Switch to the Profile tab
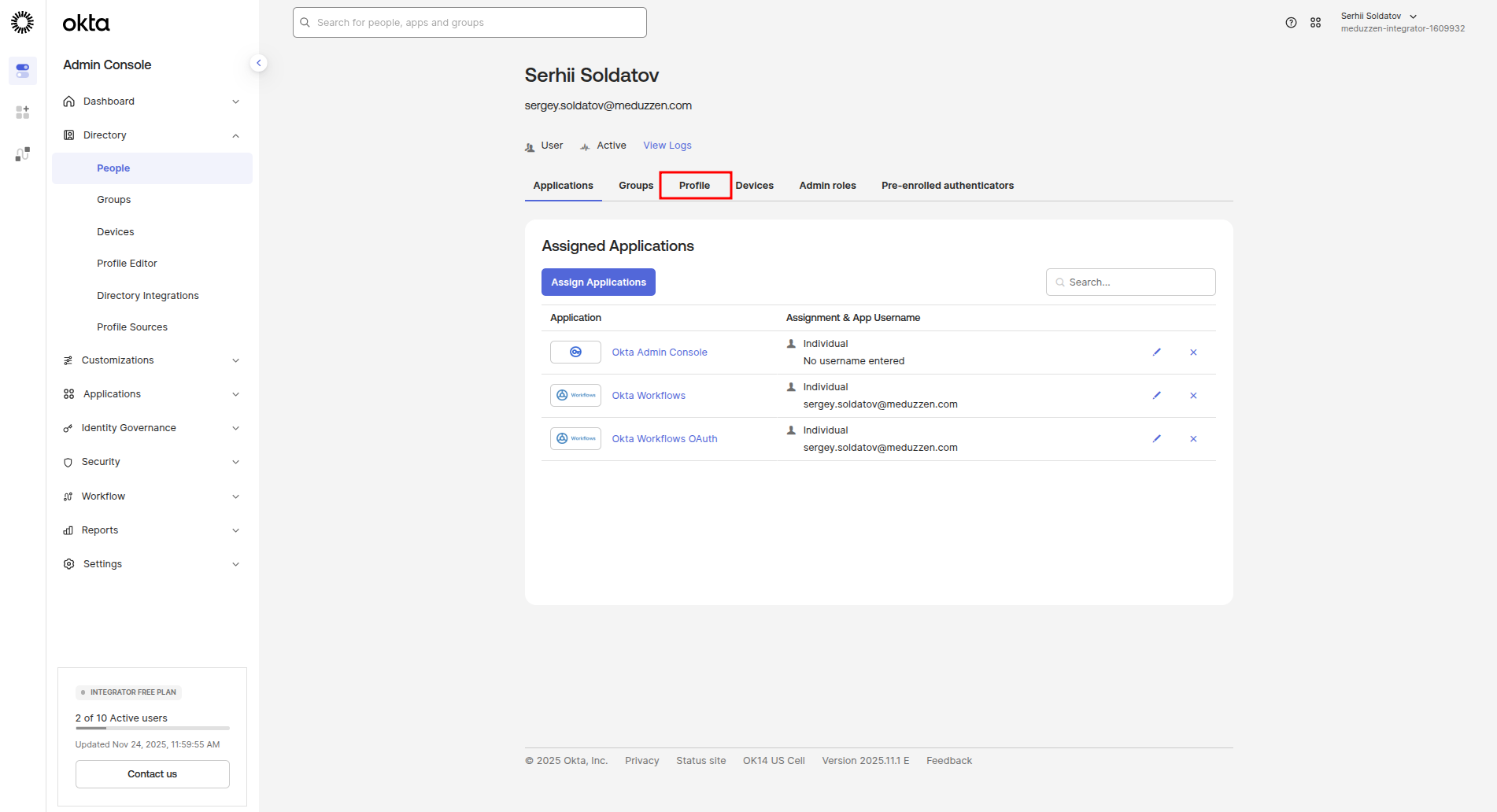This screenshot has width=1497, height=812. (x=695, y=186)
